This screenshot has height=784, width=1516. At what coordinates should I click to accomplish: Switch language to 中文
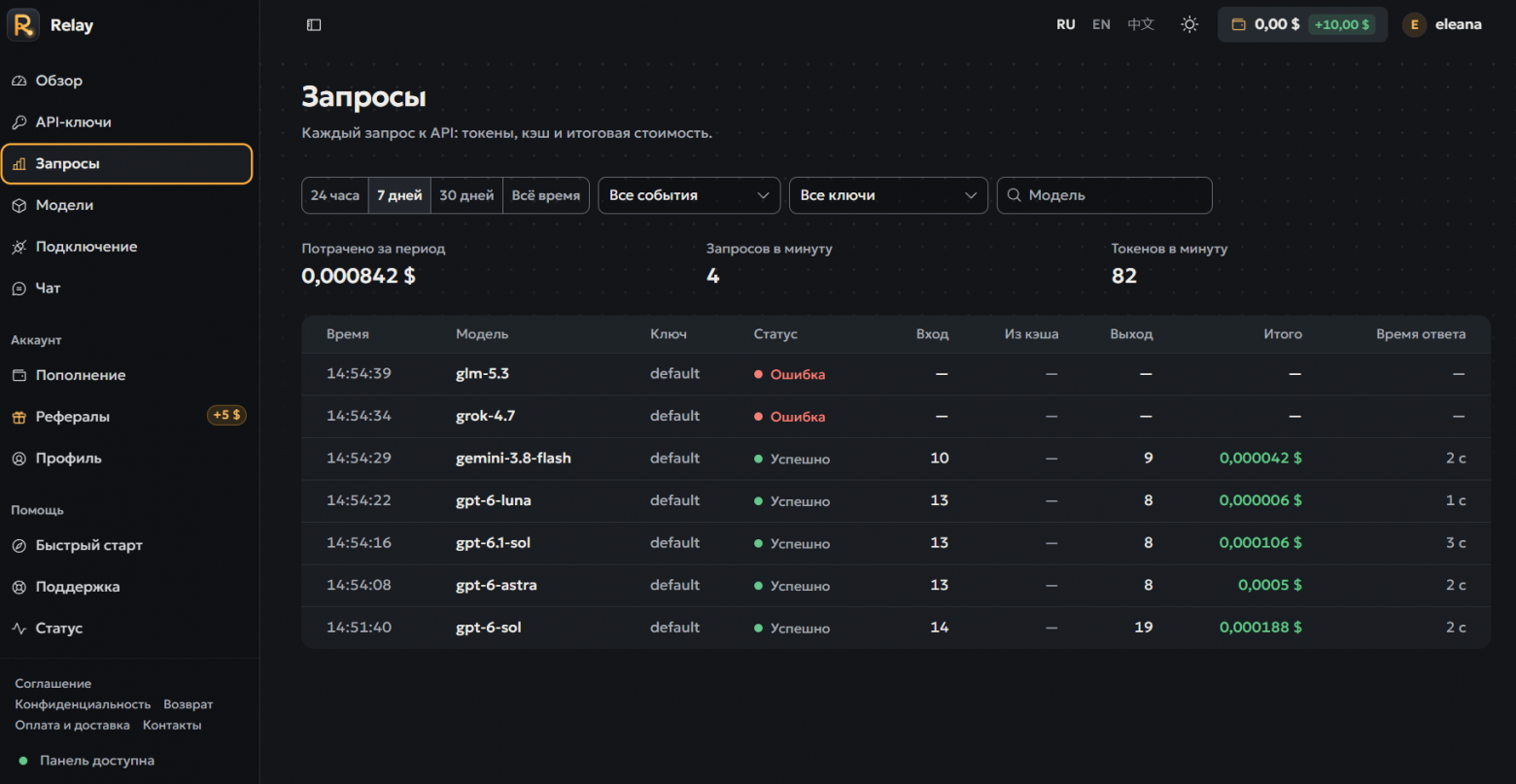point(1141,25)
